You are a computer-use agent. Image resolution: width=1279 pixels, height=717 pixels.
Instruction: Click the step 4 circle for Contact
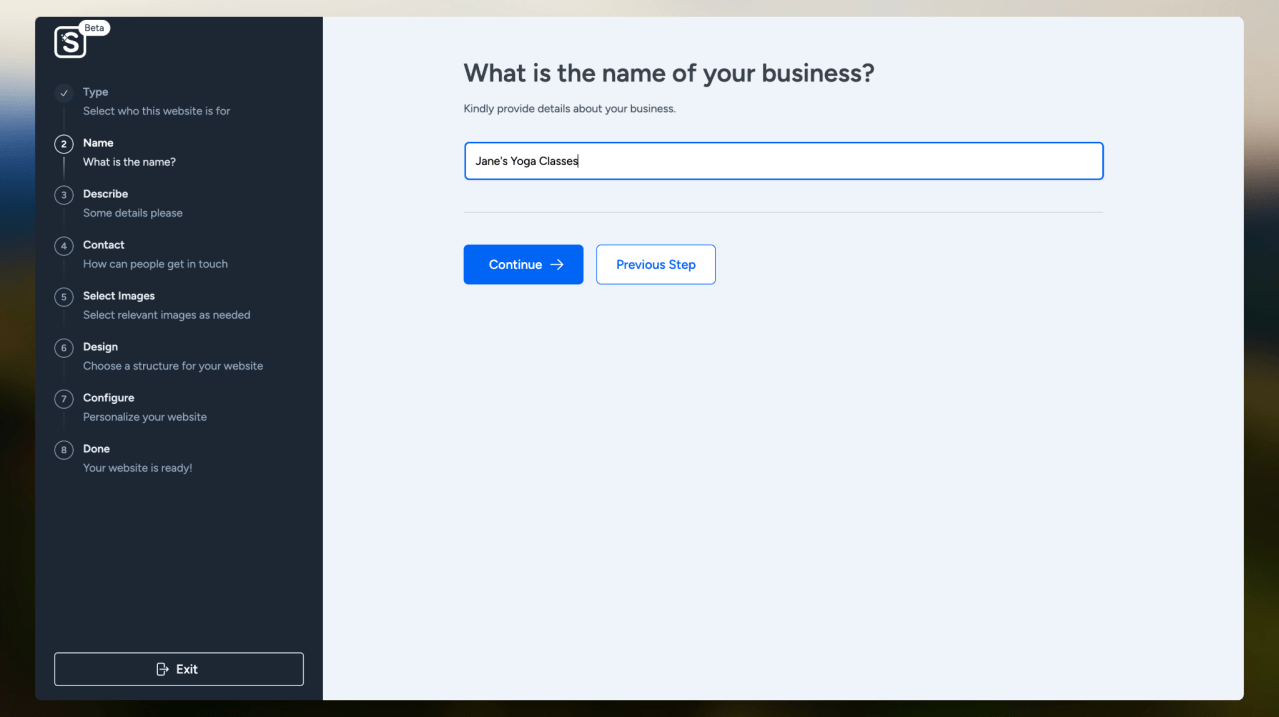click(x=64, y=246)
